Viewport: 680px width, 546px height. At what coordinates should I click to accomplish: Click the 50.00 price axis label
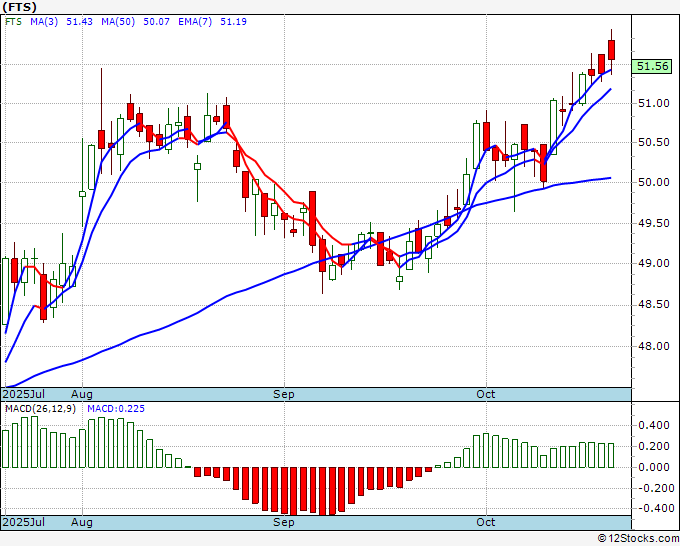tap(654, 182)
